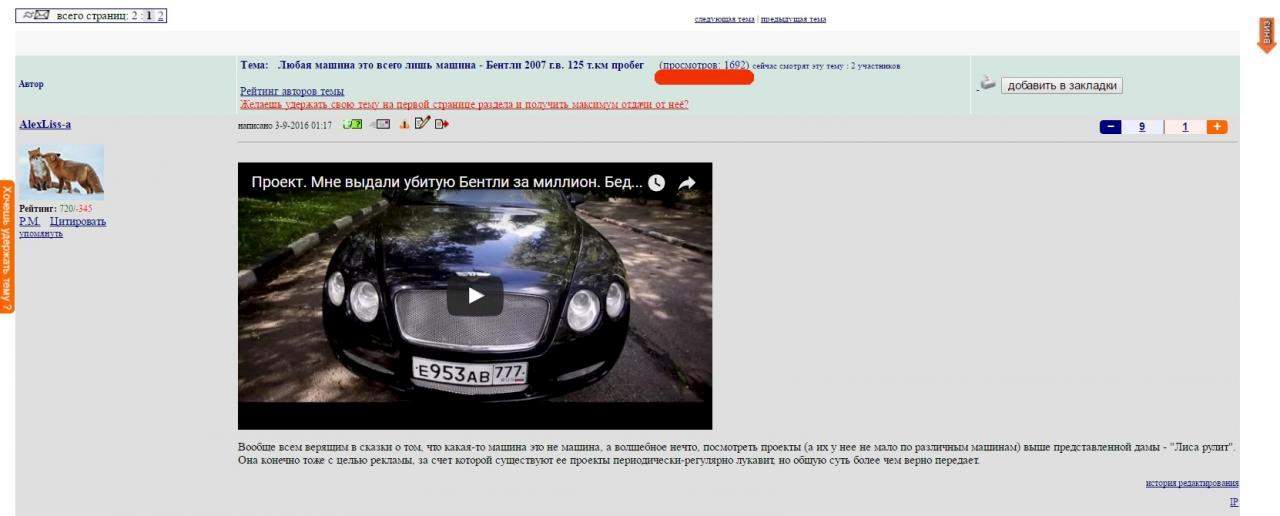Click the video share arrow icon
The width and height of the screenshot is (1280, 516).
point(687,183)
